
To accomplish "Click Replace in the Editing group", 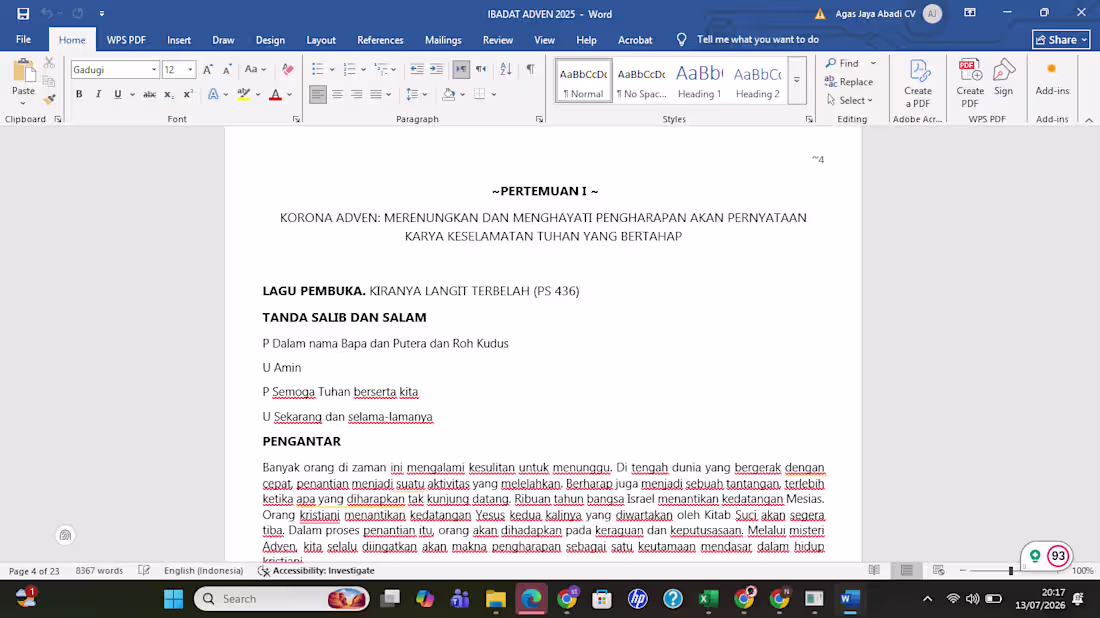I will pyautogui.click(x=849, y=82).
